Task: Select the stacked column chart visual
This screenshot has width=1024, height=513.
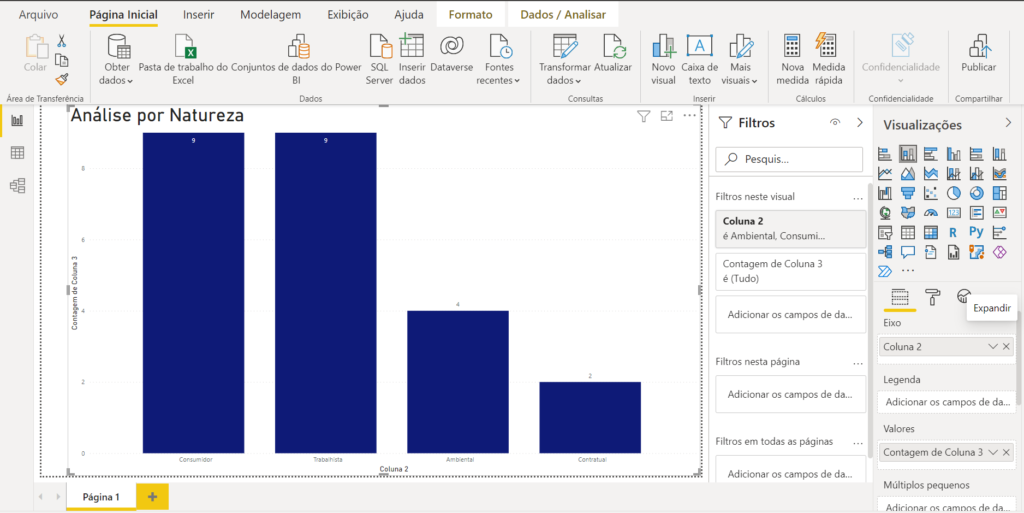Action: pyautogui.click(x=908, y=154)
